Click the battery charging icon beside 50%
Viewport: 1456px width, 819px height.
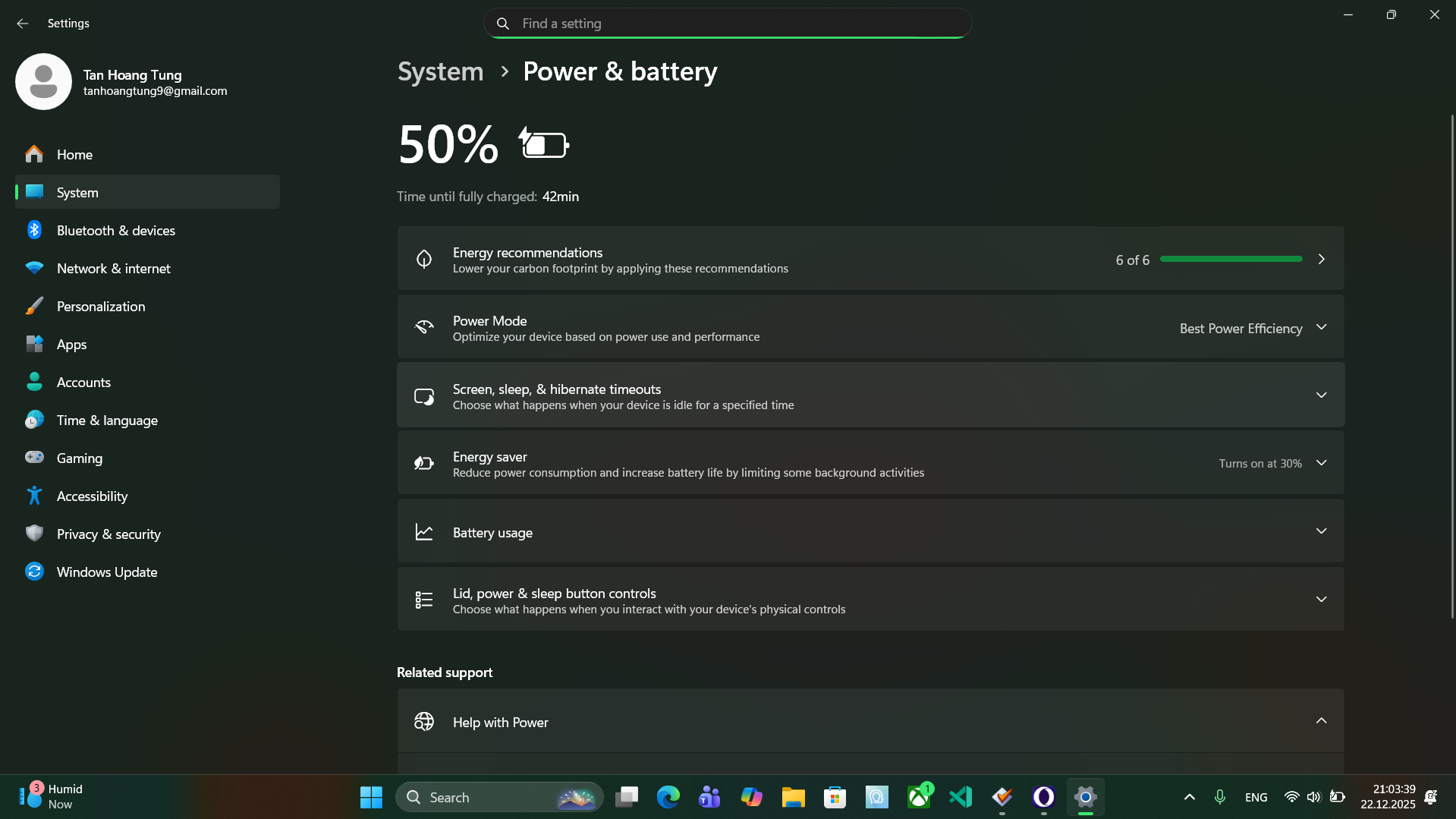544,143
